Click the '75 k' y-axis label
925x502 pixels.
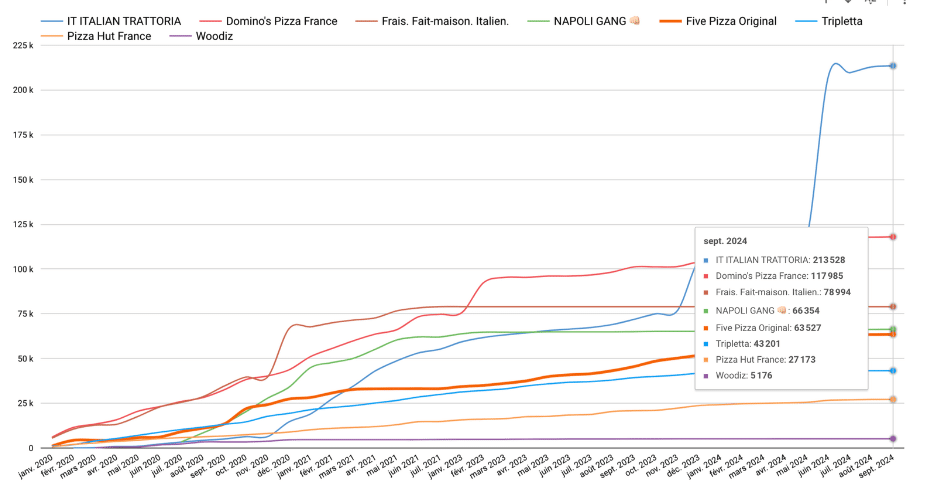tap(25, 314)
